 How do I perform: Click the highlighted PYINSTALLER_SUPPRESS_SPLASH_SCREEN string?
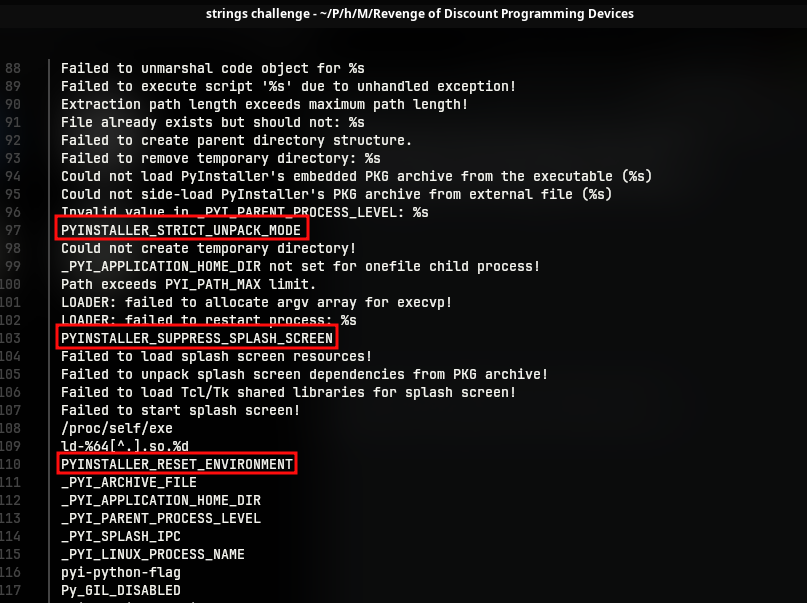[195, 338]
